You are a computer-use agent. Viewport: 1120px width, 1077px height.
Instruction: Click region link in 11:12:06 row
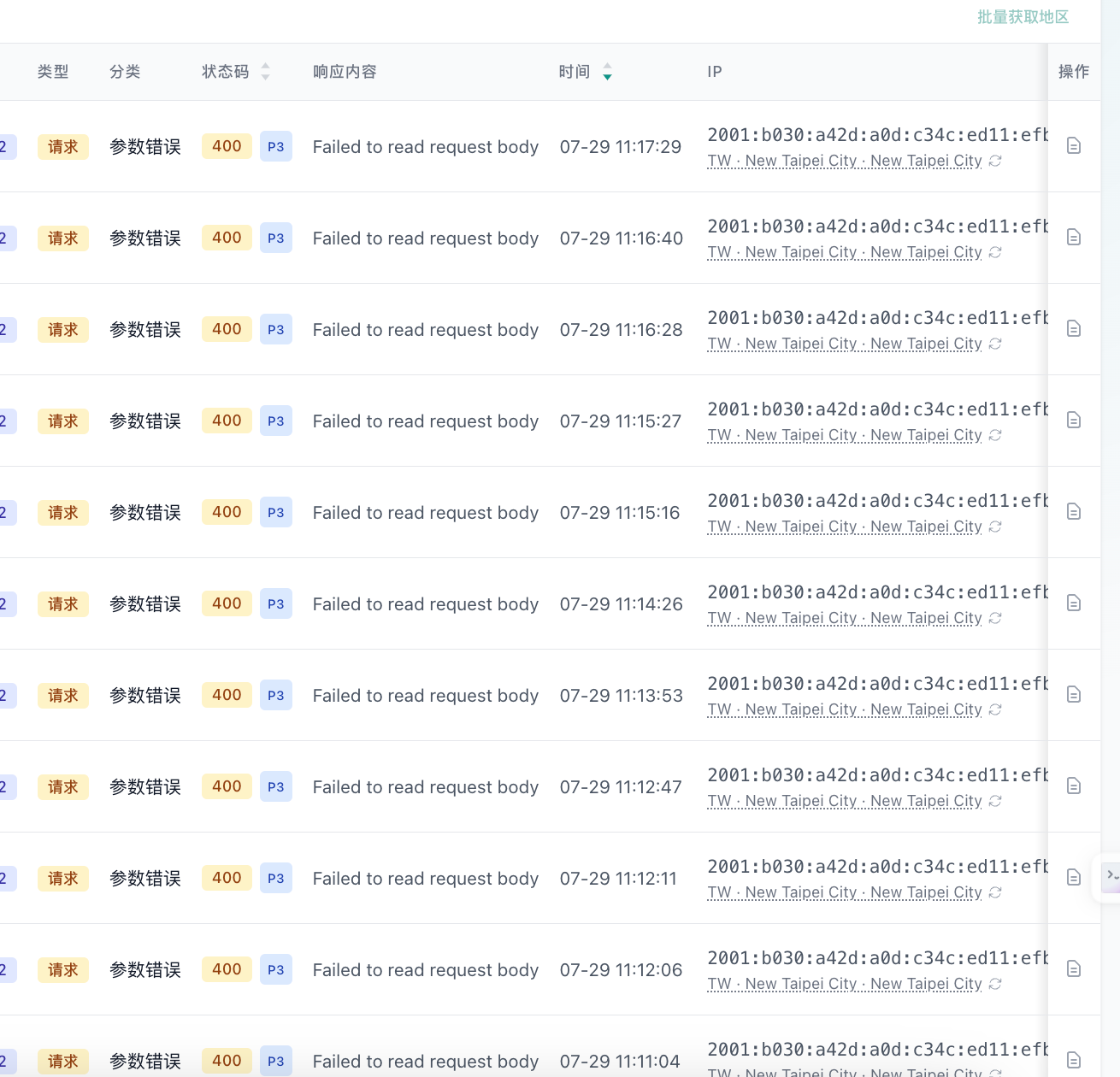(x=845, y=984)
